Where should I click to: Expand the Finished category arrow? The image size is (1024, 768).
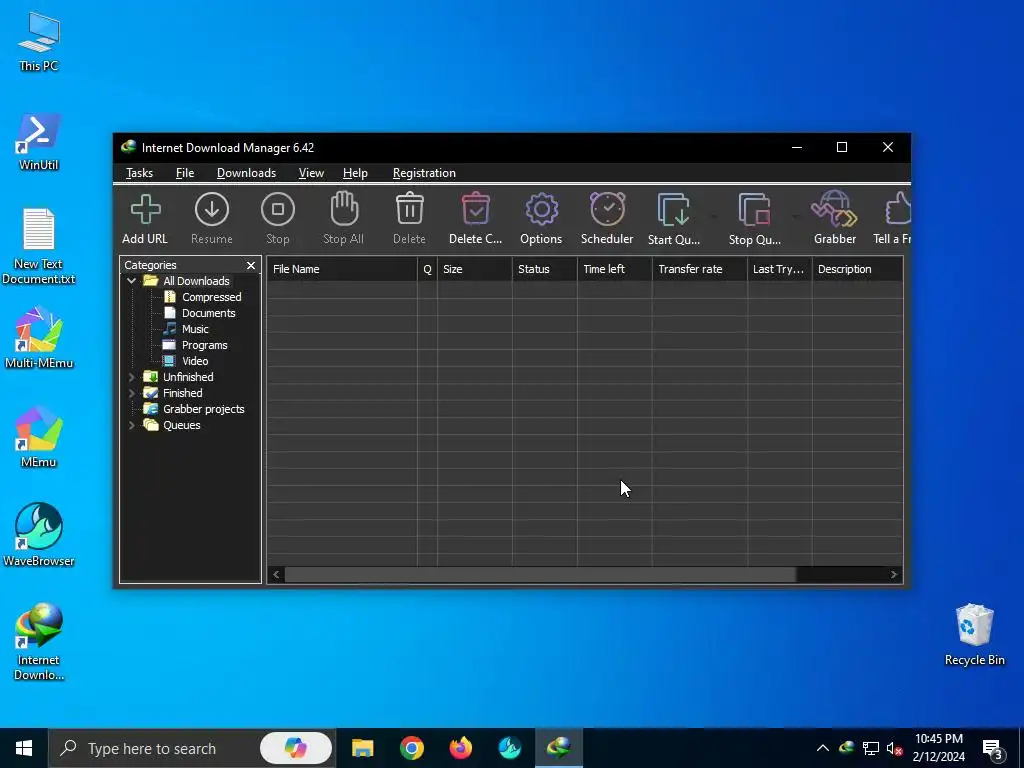[x=131, y=393]
